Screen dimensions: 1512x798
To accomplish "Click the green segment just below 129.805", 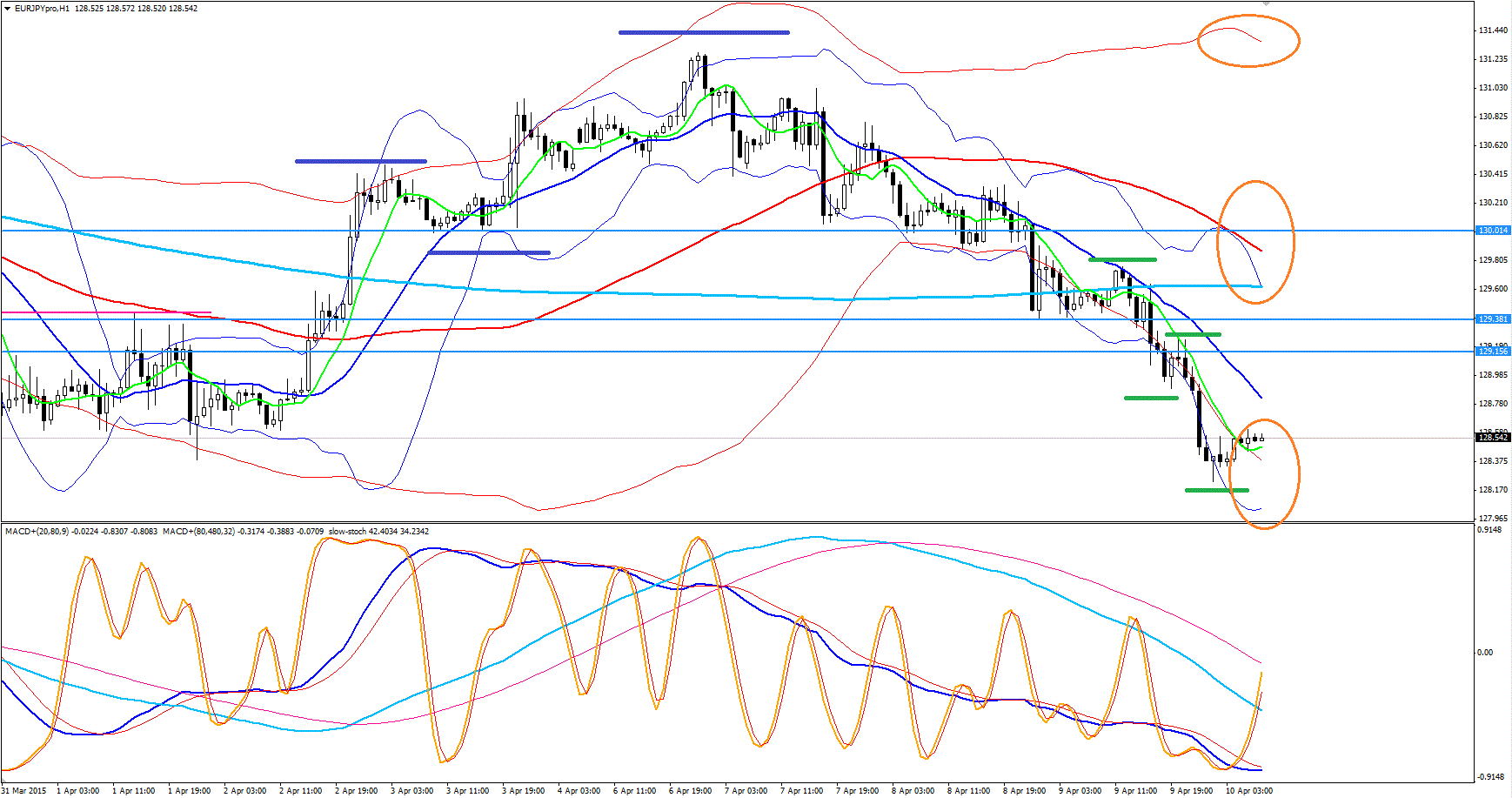I will tap(1122, 259).
